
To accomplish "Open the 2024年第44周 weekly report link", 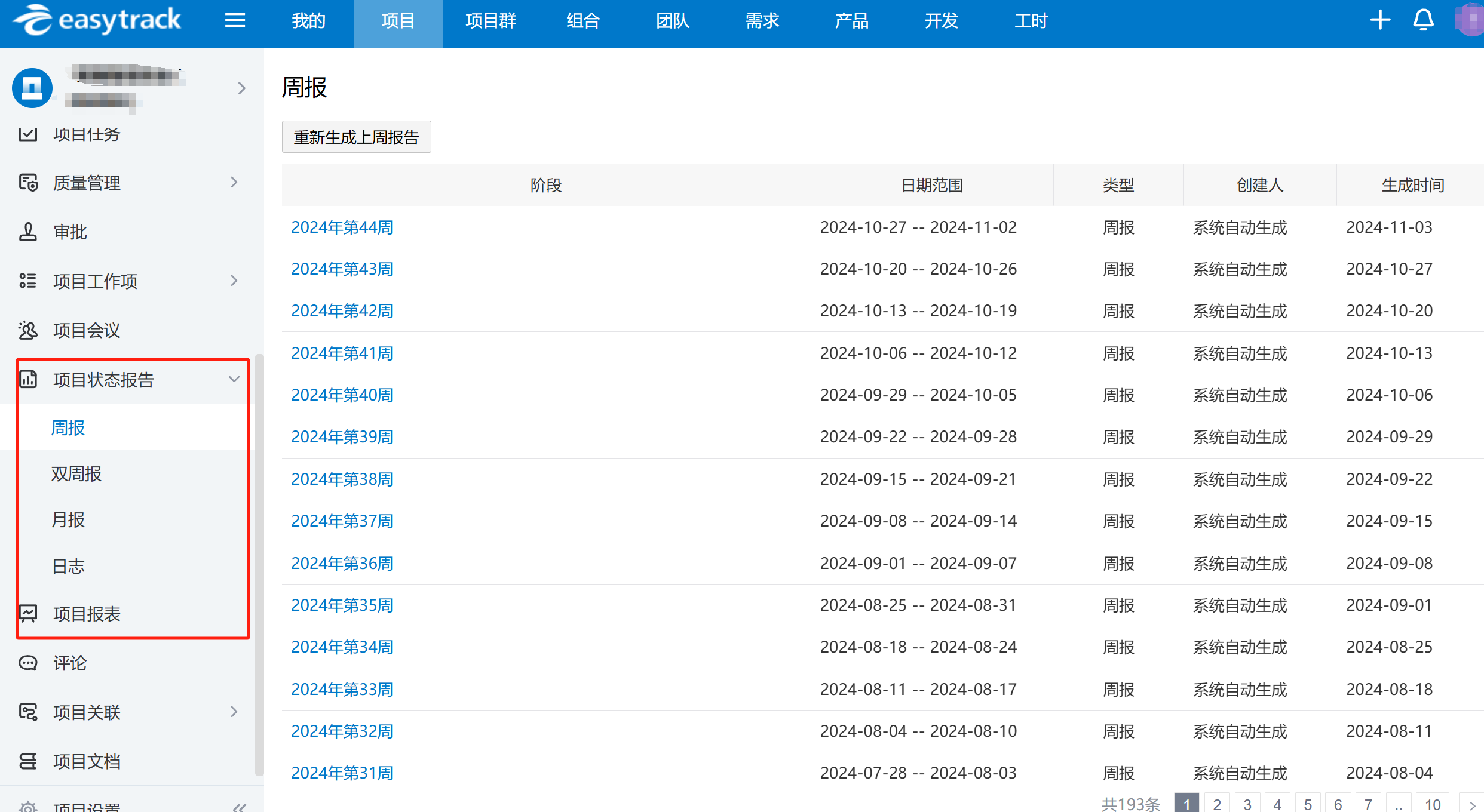I will (x=342, y=227).
